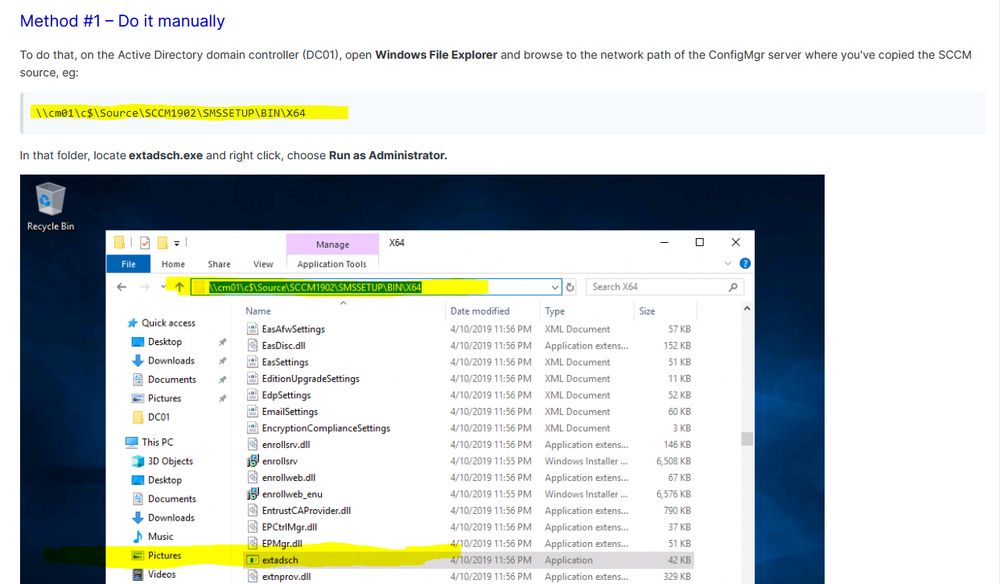The image size is (1000, 584).
Task: Switch to the Home ribbon tab
Action: click(x=173, y=264)
